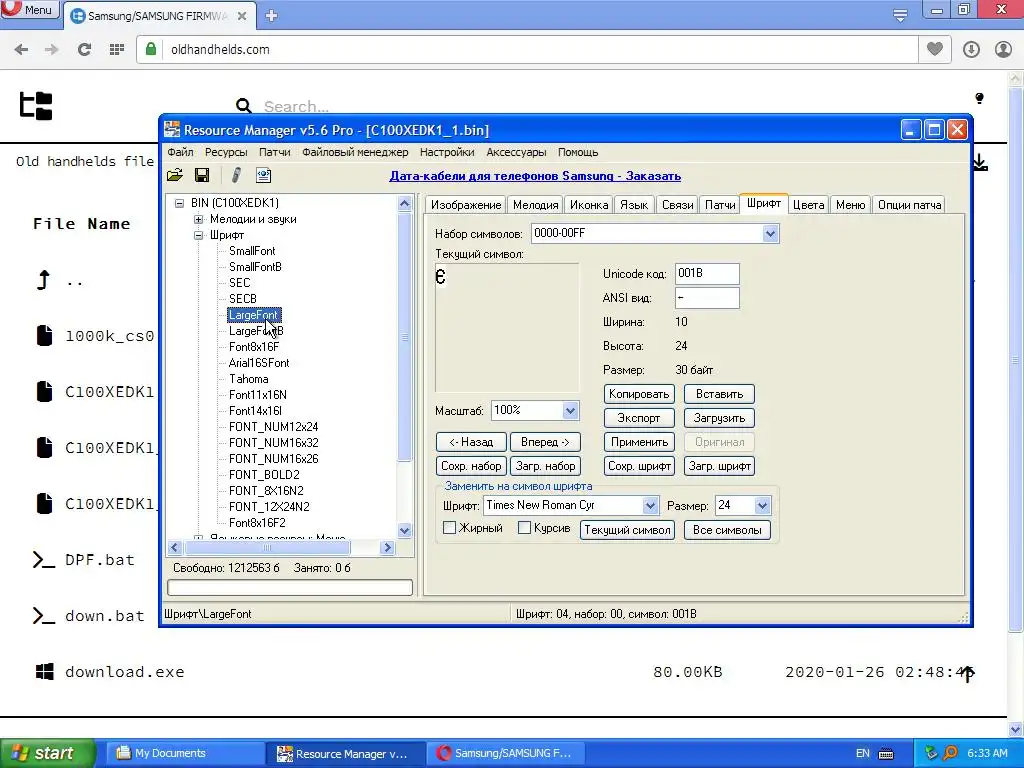
Task: Toggle the lightbulb theme icon on webpage
Action: [979, 99]
